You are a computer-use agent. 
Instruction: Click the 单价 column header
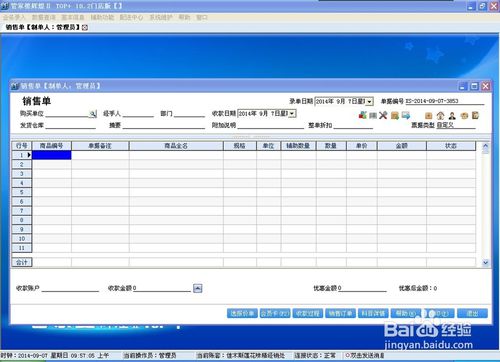click(x=362, y=146)
